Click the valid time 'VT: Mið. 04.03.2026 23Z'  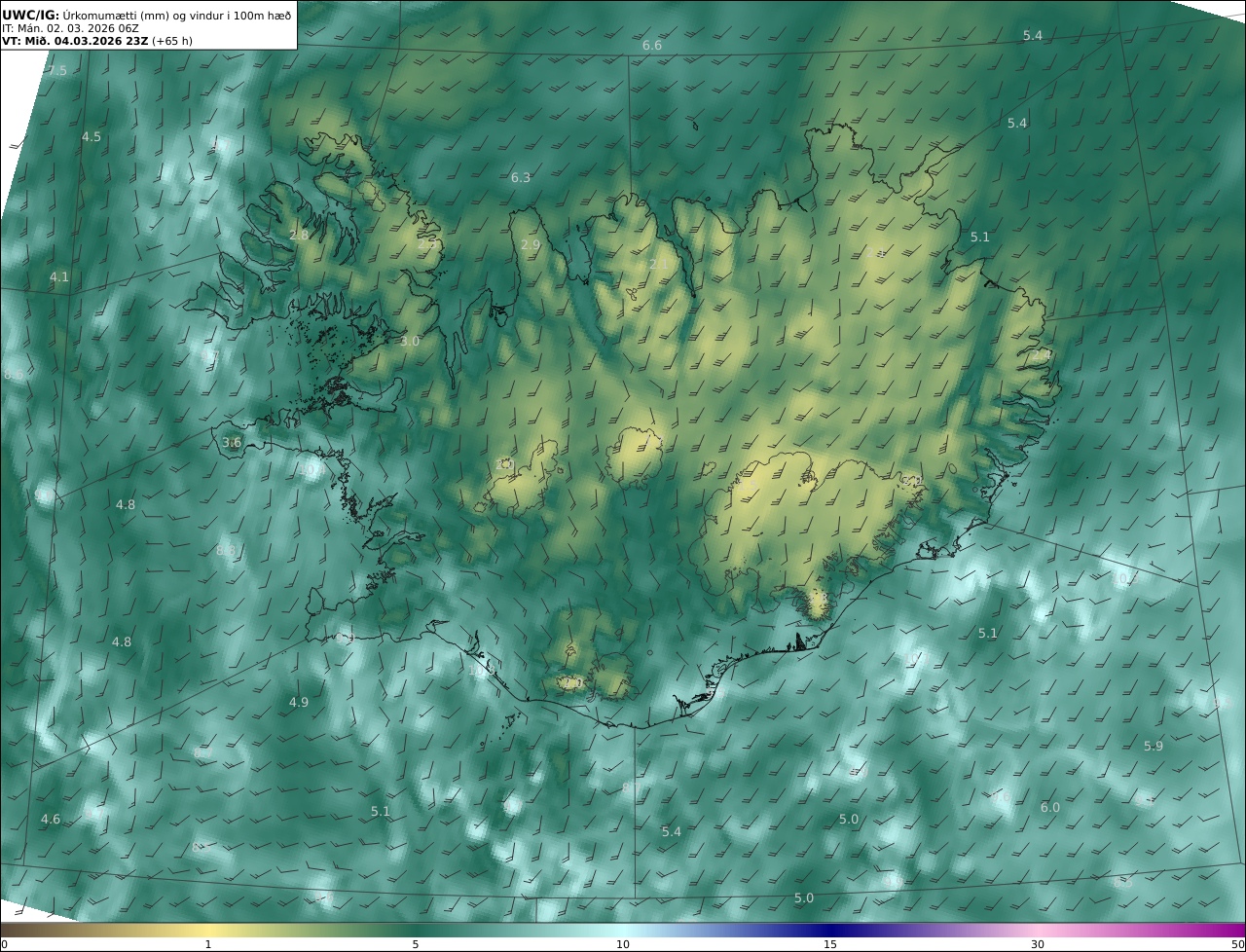pyautogui.click(x=75, y=41)
